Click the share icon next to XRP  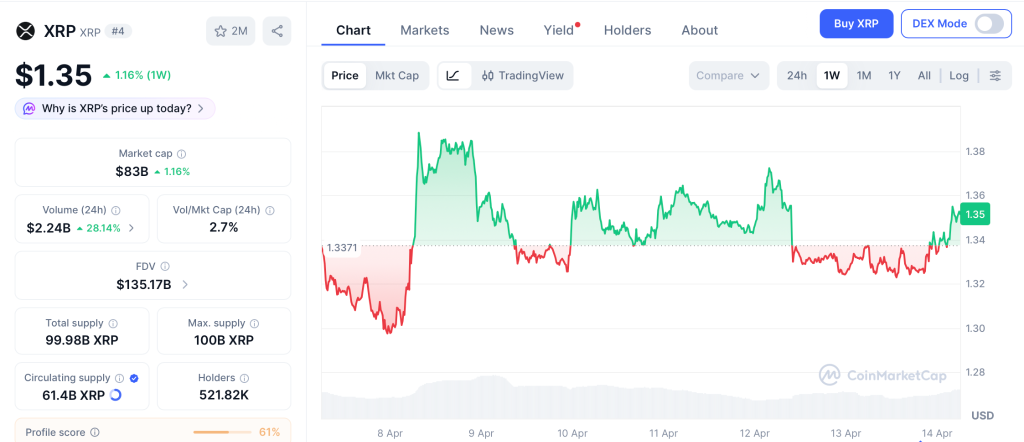pyautogui.click(x=277, y=31)
